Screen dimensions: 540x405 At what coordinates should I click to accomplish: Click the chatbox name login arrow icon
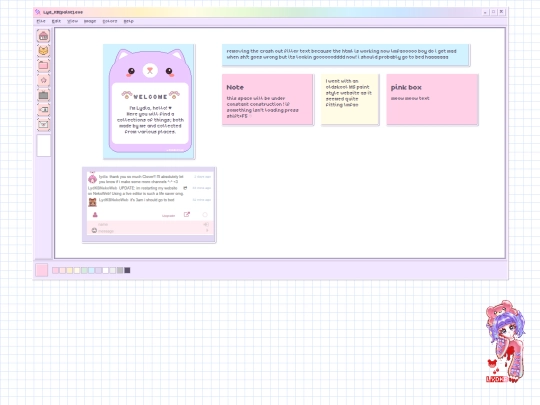click(206, 225)
